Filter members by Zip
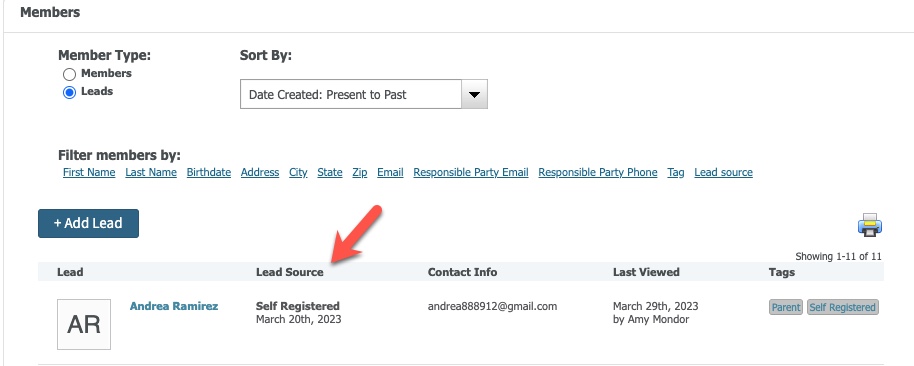 (x=360, y=173)
